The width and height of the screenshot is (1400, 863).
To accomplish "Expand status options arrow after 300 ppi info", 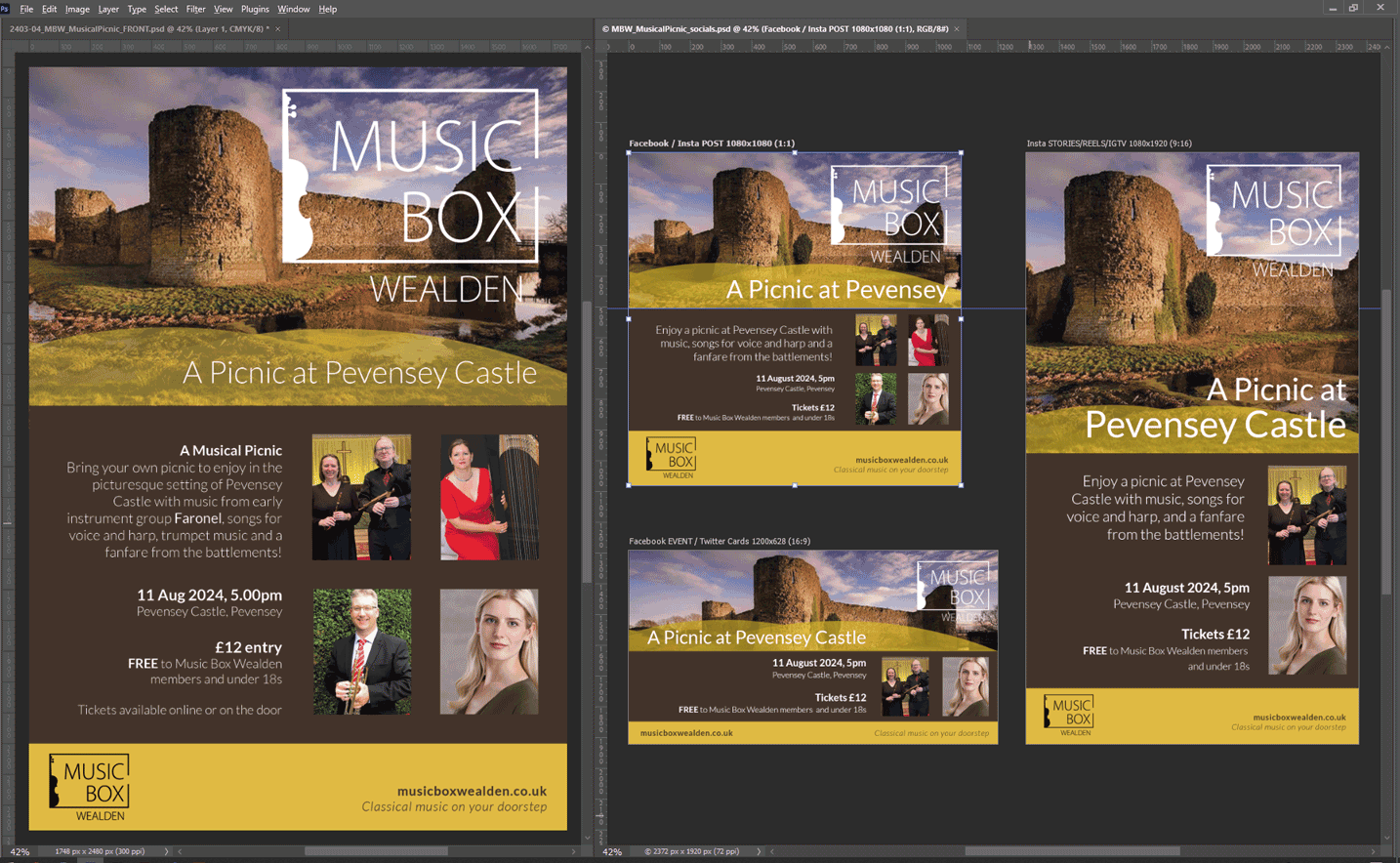I will (167, 852).
